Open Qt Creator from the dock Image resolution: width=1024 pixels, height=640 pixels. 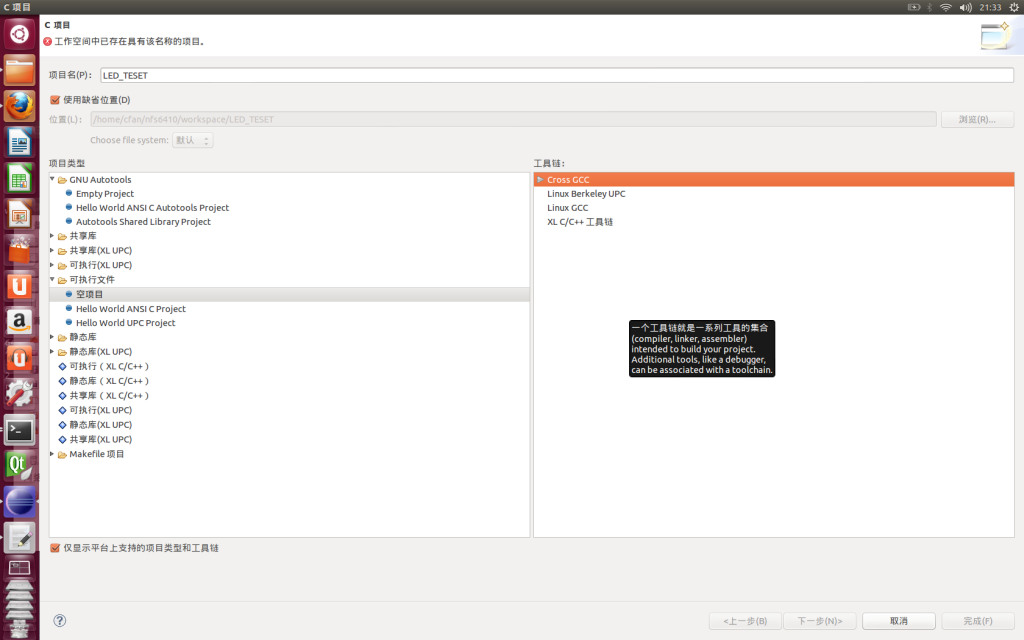[20, 466]
